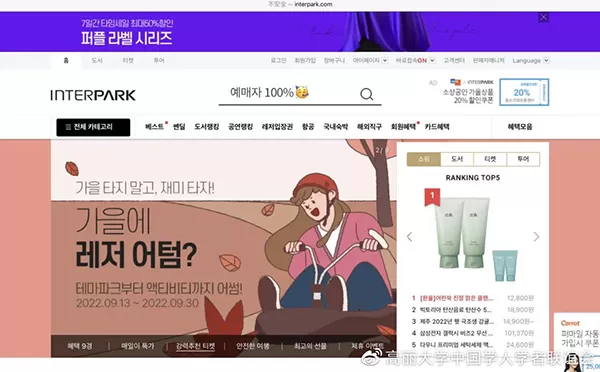Open 회원혜택 in the main menu
Viewport: 600px width, 372px height.
(x=403, y=127)
